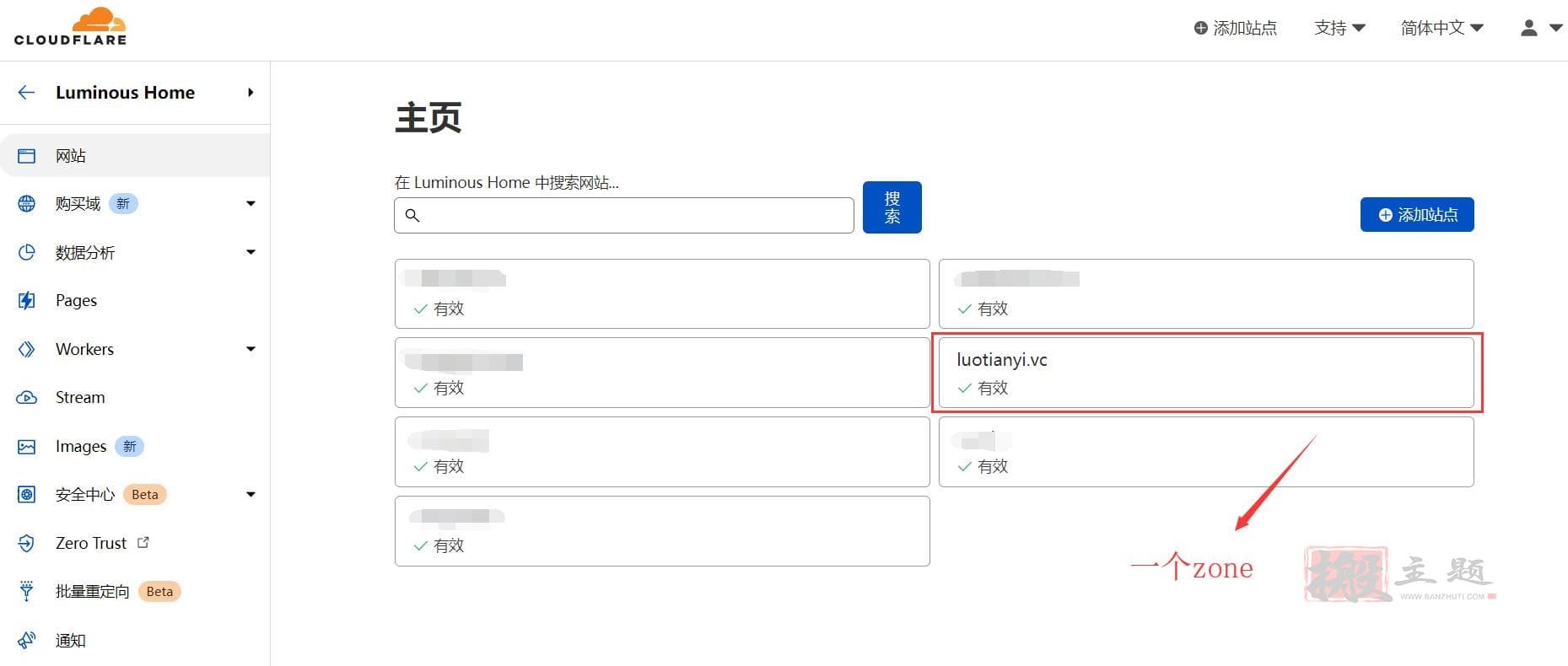Click the 网站 window icon

pos(27,156)
